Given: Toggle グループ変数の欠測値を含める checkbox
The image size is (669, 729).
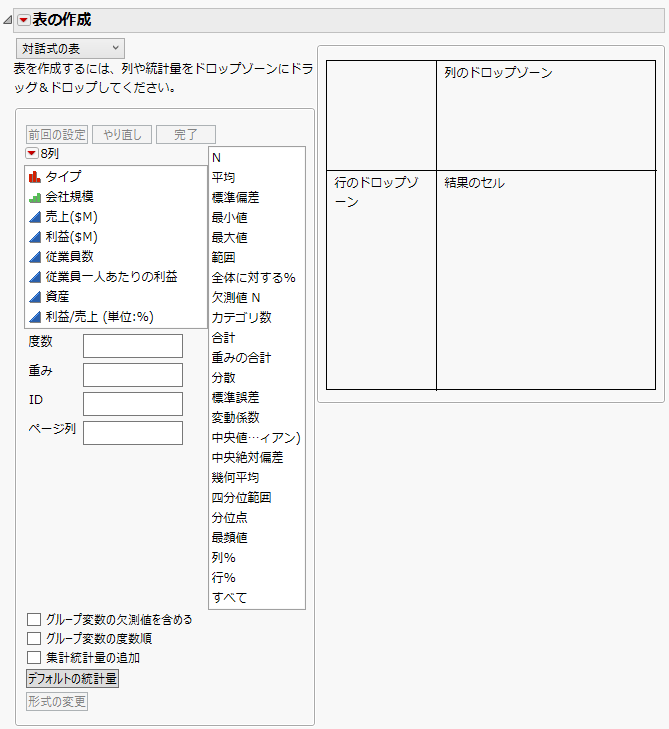Looking at the screenshot, I should pyautogui.click(x=34, y=619).
